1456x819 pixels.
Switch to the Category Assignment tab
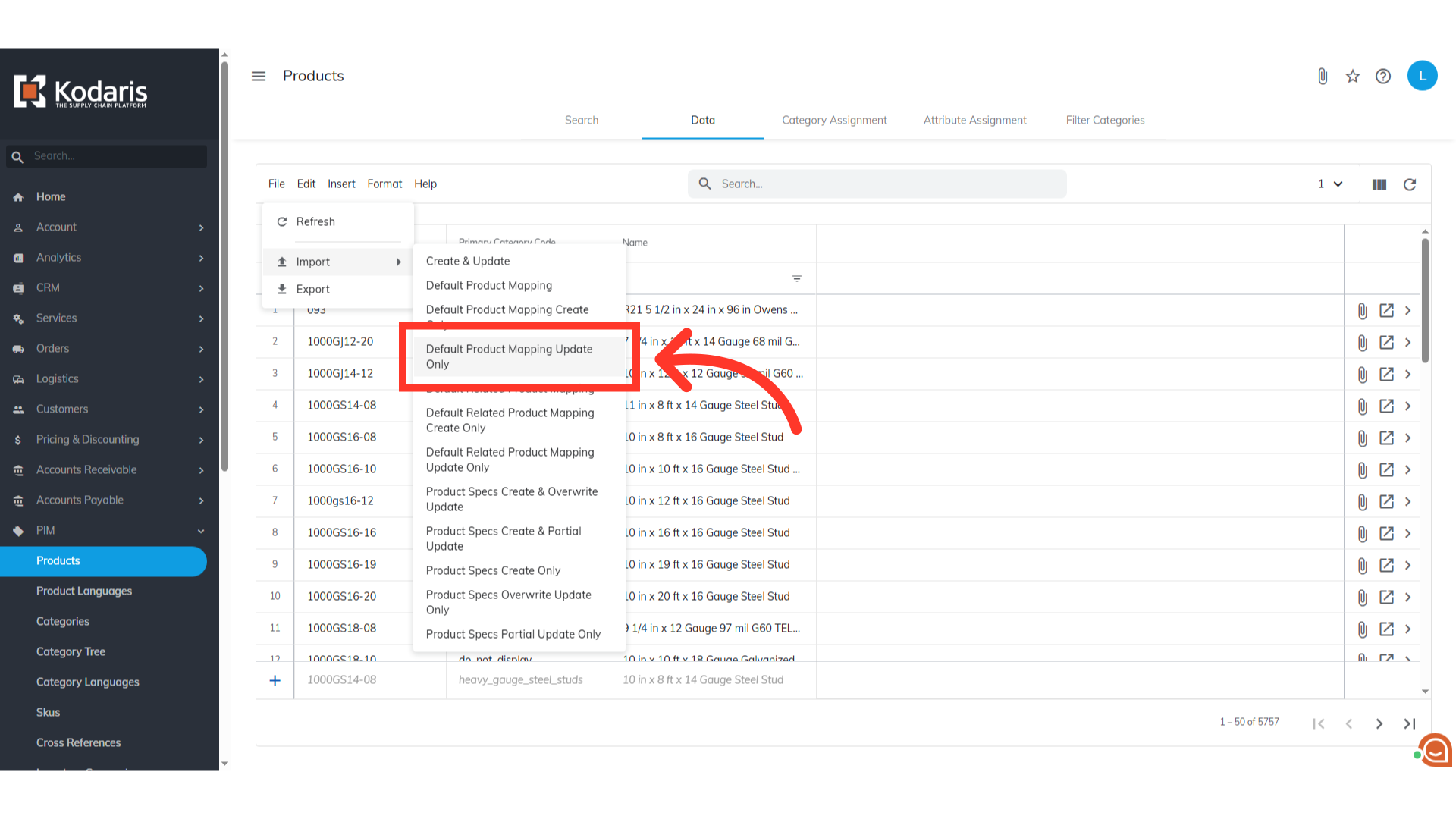click(834, 120)
